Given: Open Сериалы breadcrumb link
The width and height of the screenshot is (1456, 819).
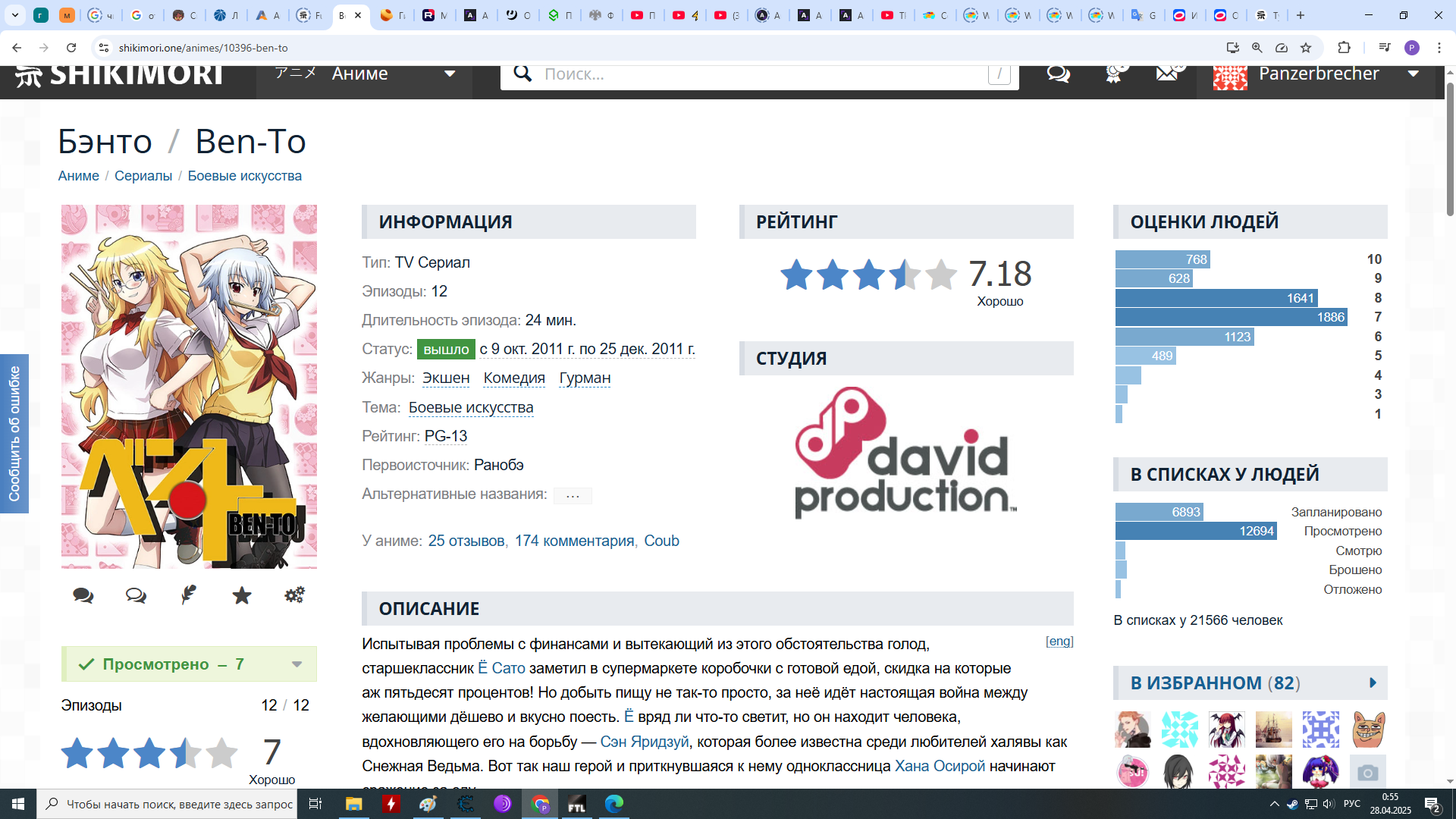Looking at the screenshot, I should click(x=143, y=176).
